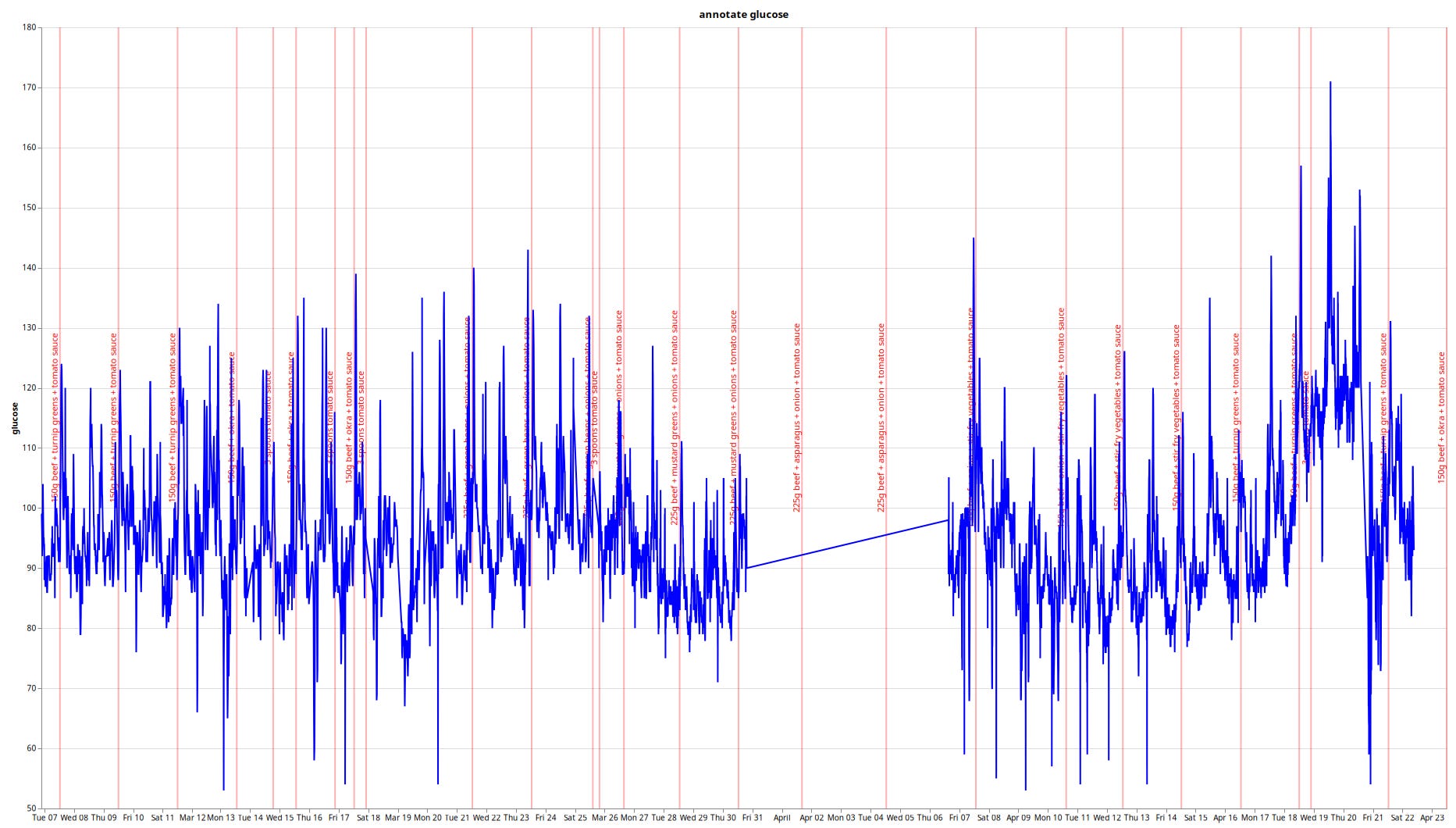This screenshot has width=1456, height=828.
Task: Select the 80 y-axis tick label
Action: [x=31, y=629]
